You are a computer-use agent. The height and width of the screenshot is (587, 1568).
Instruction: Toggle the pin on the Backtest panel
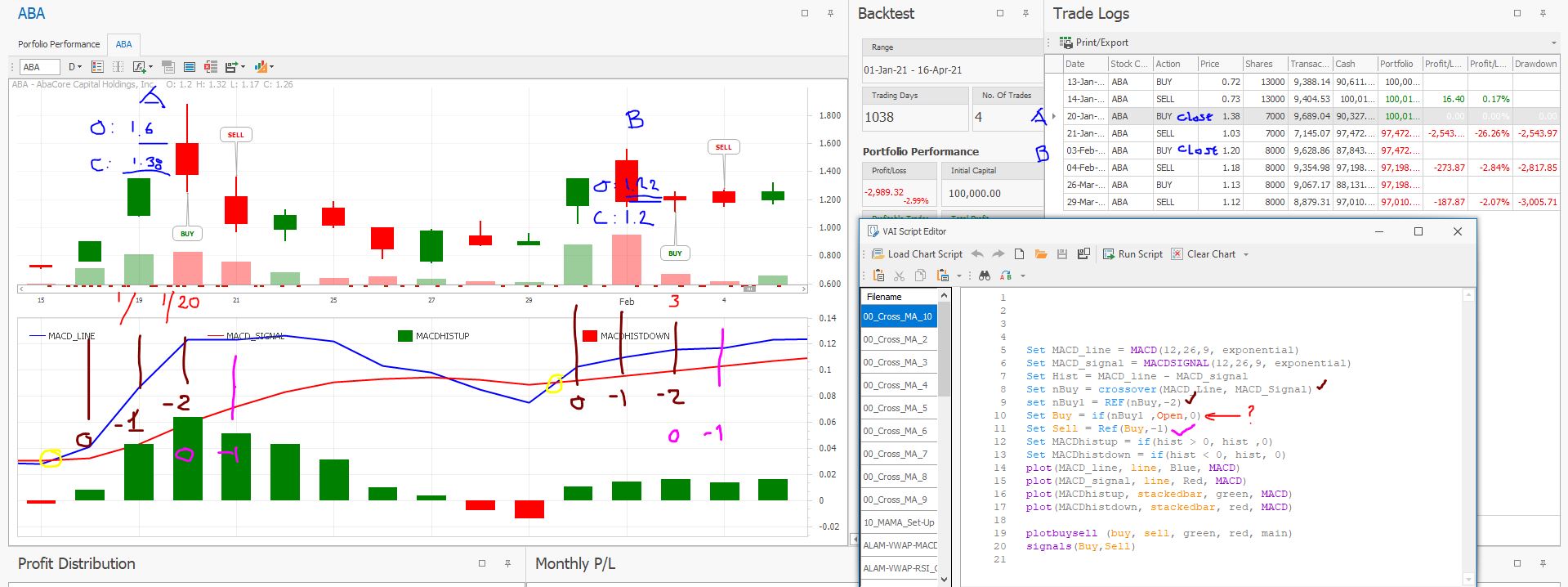[x=1025, y=13]
